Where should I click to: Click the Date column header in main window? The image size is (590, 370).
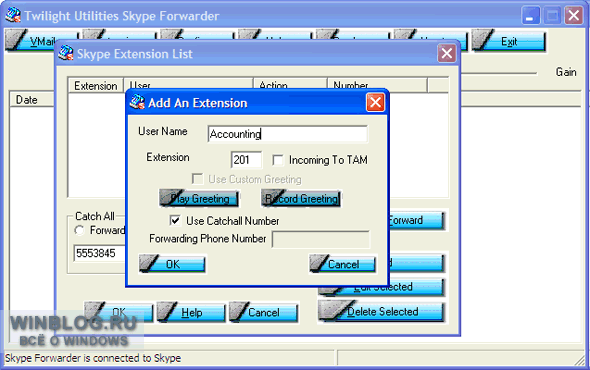click(x=32, y=100)
